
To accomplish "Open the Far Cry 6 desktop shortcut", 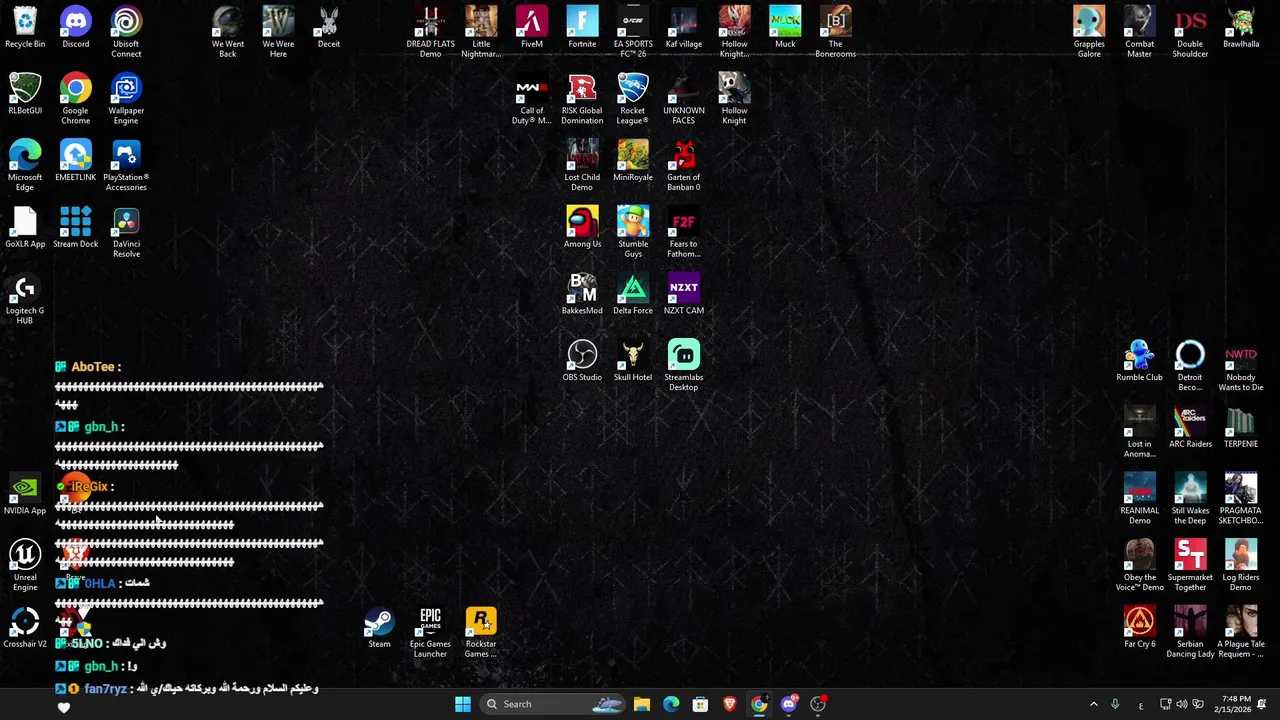I will (x=1140, y=627).
